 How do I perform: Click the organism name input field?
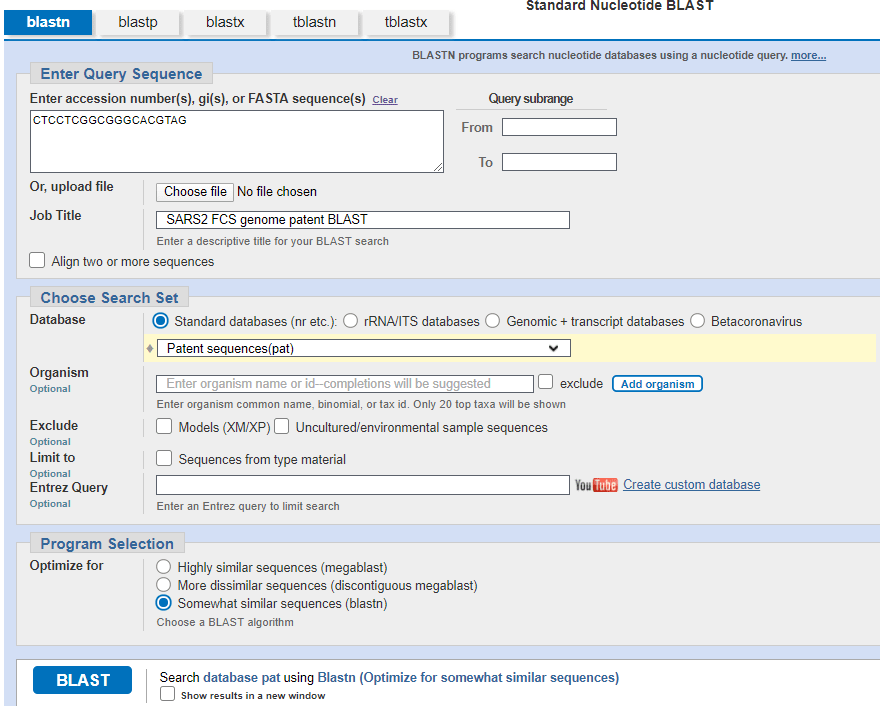point(345,384)
